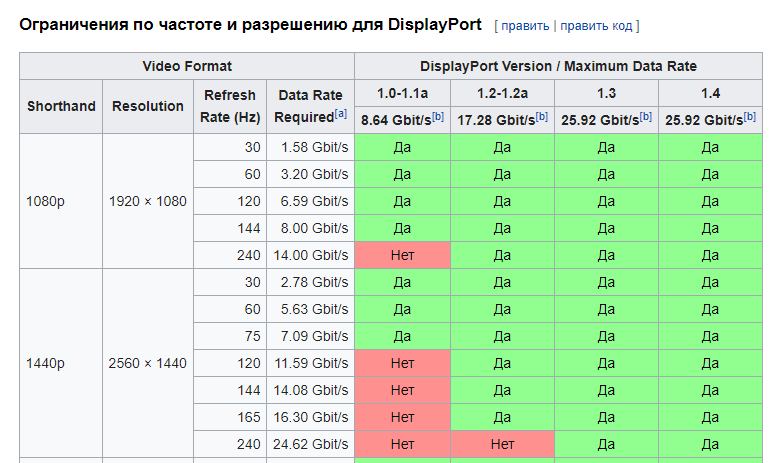The image size is (776, 463).
Task: Click 'Нет' in the 16.30 Gbit/s row
Action: [402, 417]
